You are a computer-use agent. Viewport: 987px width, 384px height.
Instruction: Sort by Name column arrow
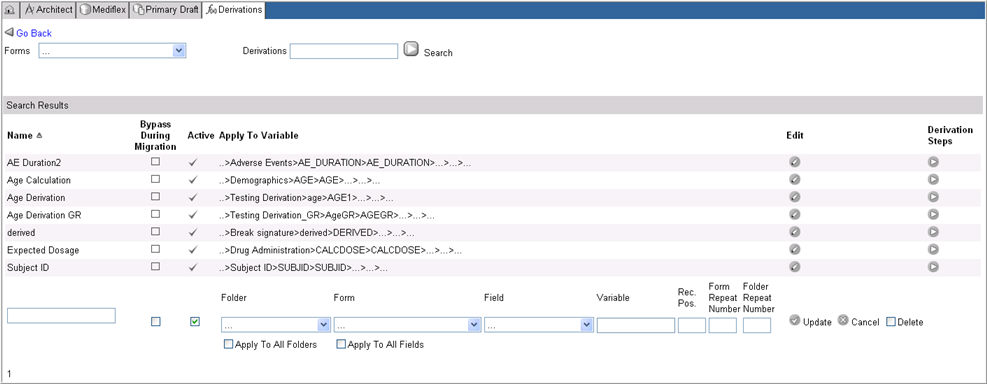click(x=40, y=135)
